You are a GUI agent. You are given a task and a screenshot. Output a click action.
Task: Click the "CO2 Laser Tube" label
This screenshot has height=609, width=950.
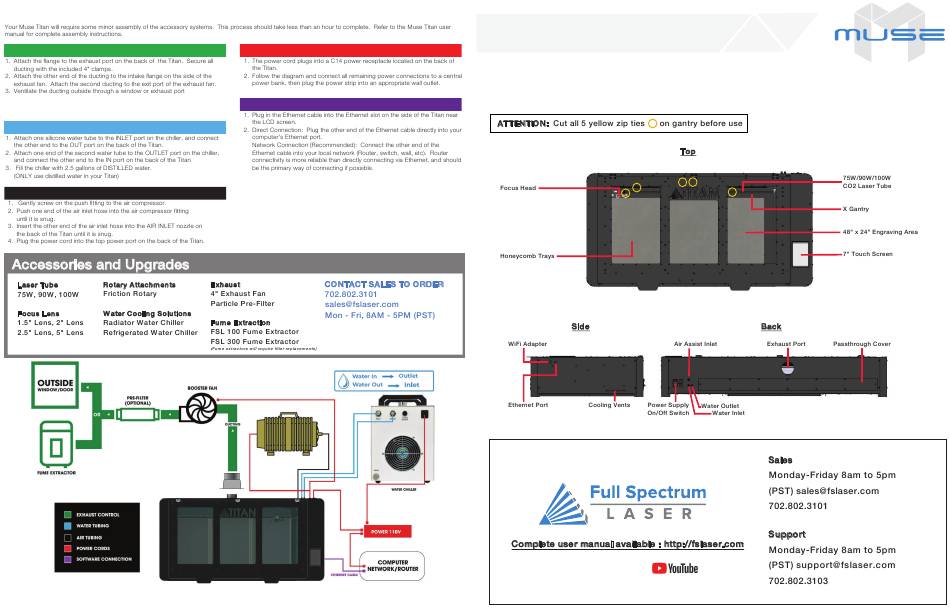[x=867, y=185]
